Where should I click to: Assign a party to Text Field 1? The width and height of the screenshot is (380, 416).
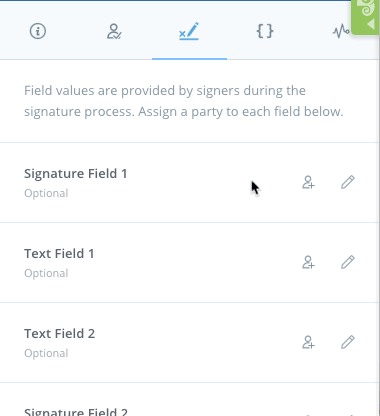308,262
